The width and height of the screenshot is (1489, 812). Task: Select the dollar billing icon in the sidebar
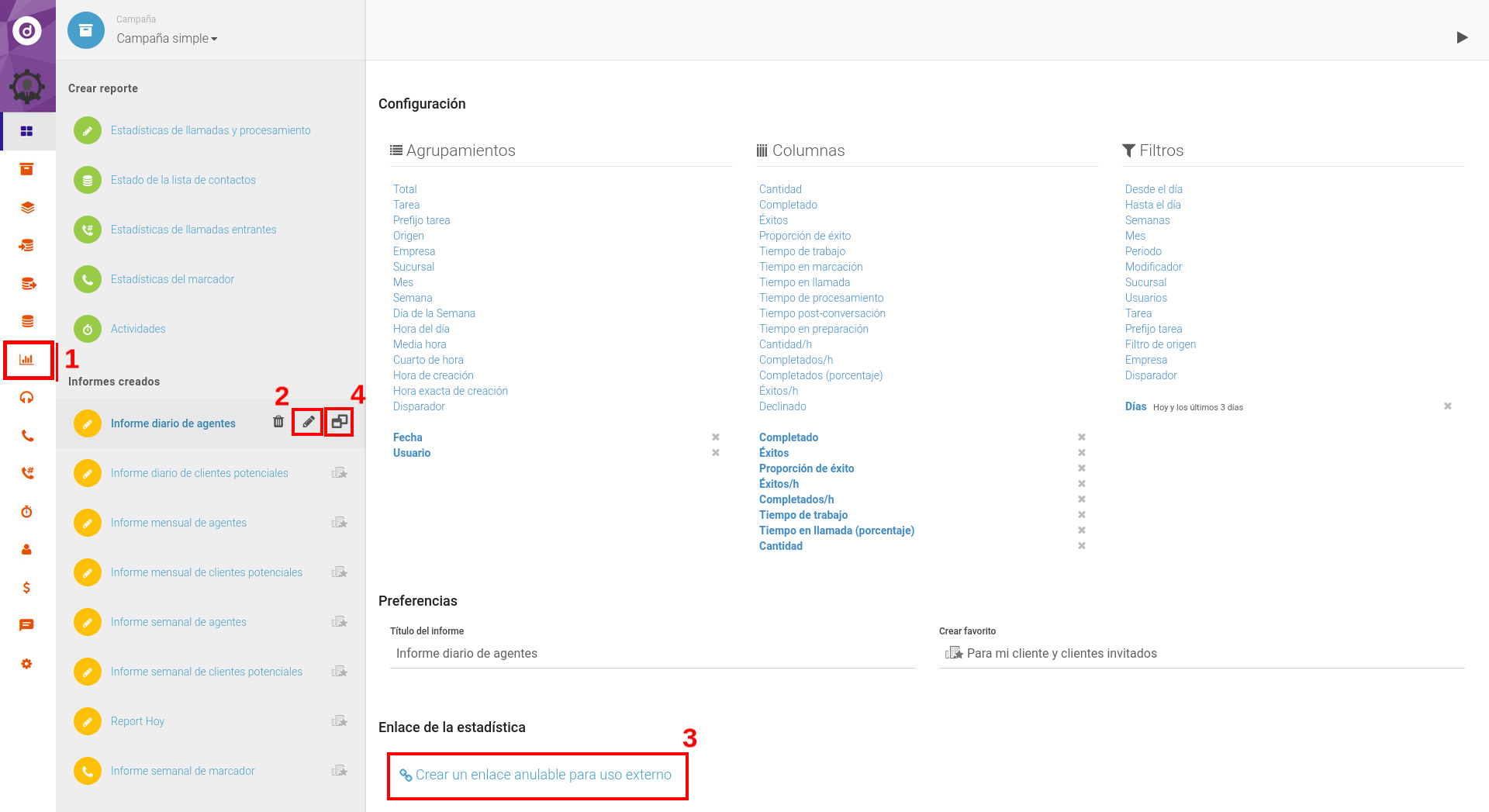point(28,587)
